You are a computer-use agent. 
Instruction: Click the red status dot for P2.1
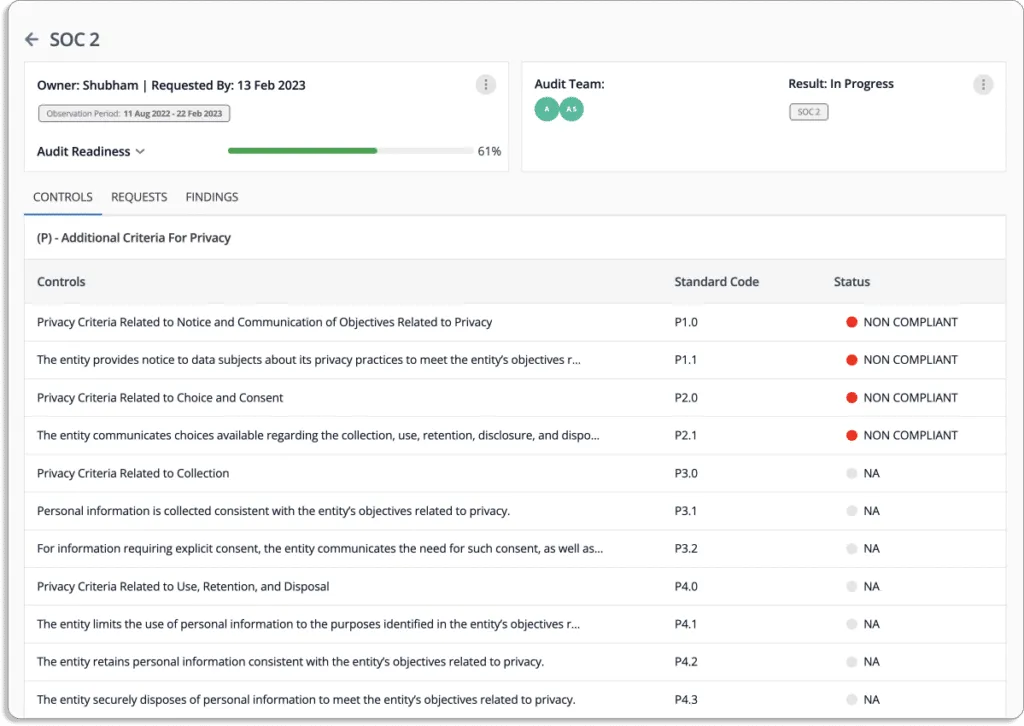pyautogui.click(x=852, y=435)
